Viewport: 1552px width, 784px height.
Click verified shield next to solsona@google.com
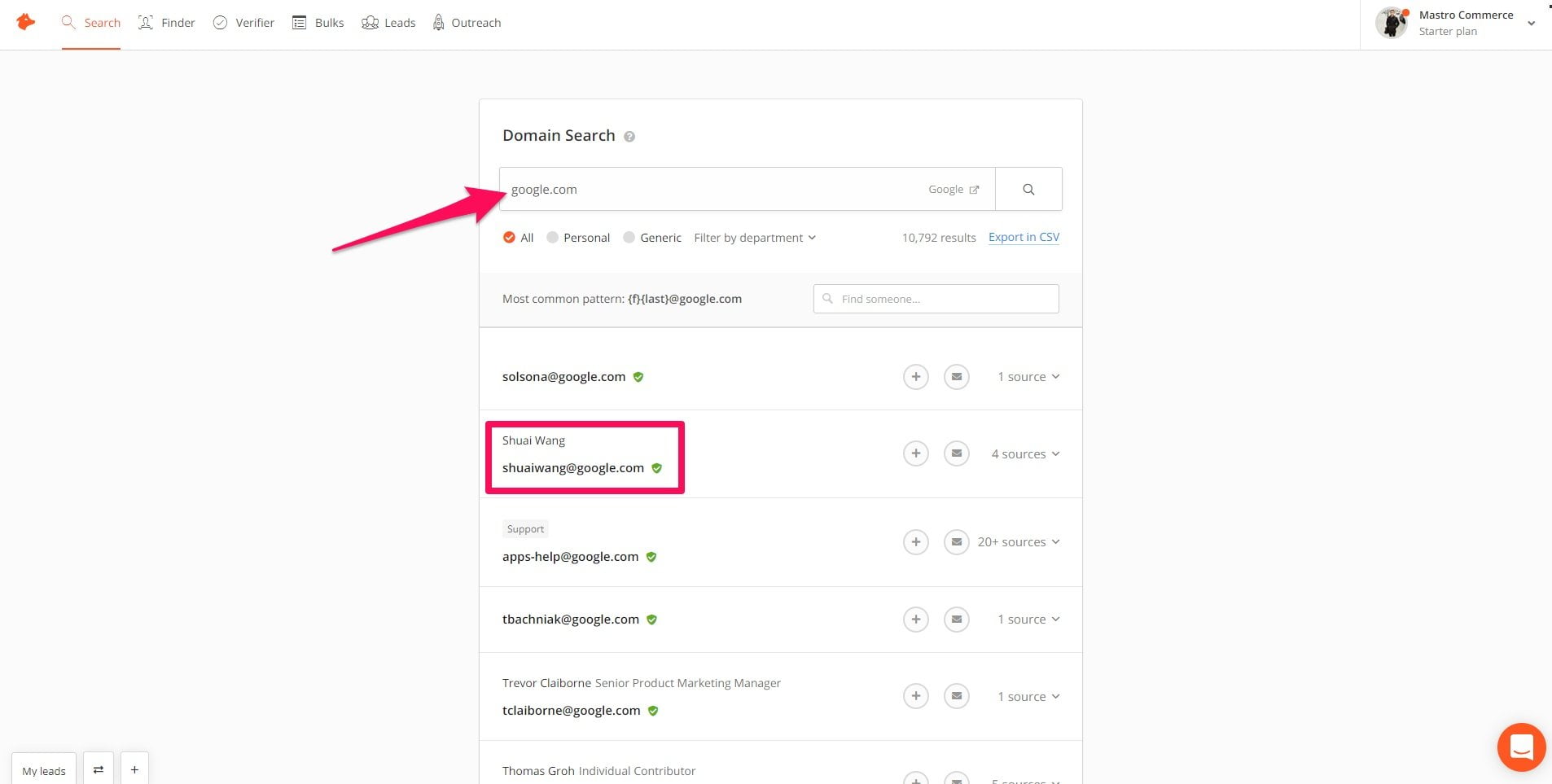[x=638, y=377]
